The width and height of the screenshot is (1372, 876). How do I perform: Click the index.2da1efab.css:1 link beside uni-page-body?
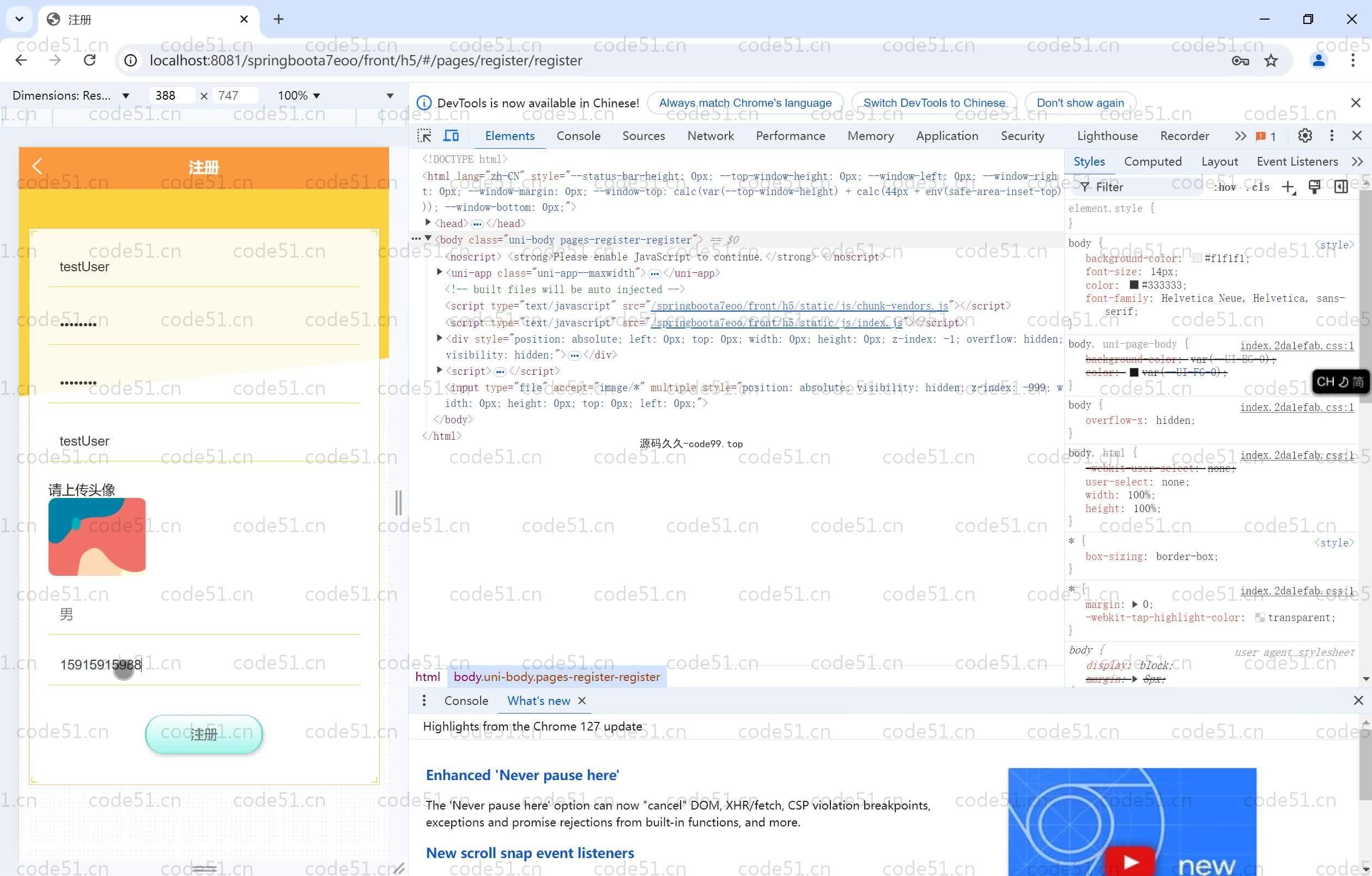tap(1297, 346)
